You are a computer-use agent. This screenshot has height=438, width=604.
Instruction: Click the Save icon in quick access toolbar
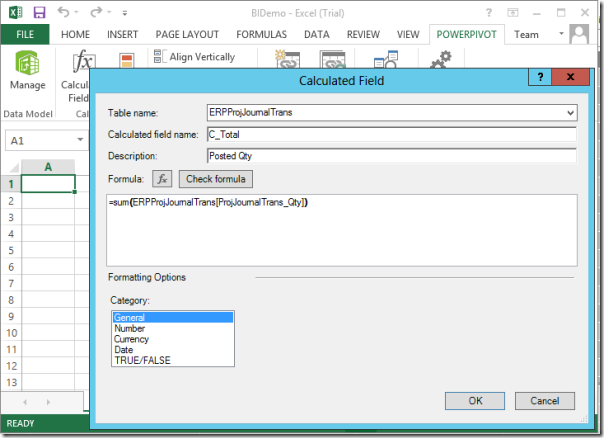pos(39,13)
